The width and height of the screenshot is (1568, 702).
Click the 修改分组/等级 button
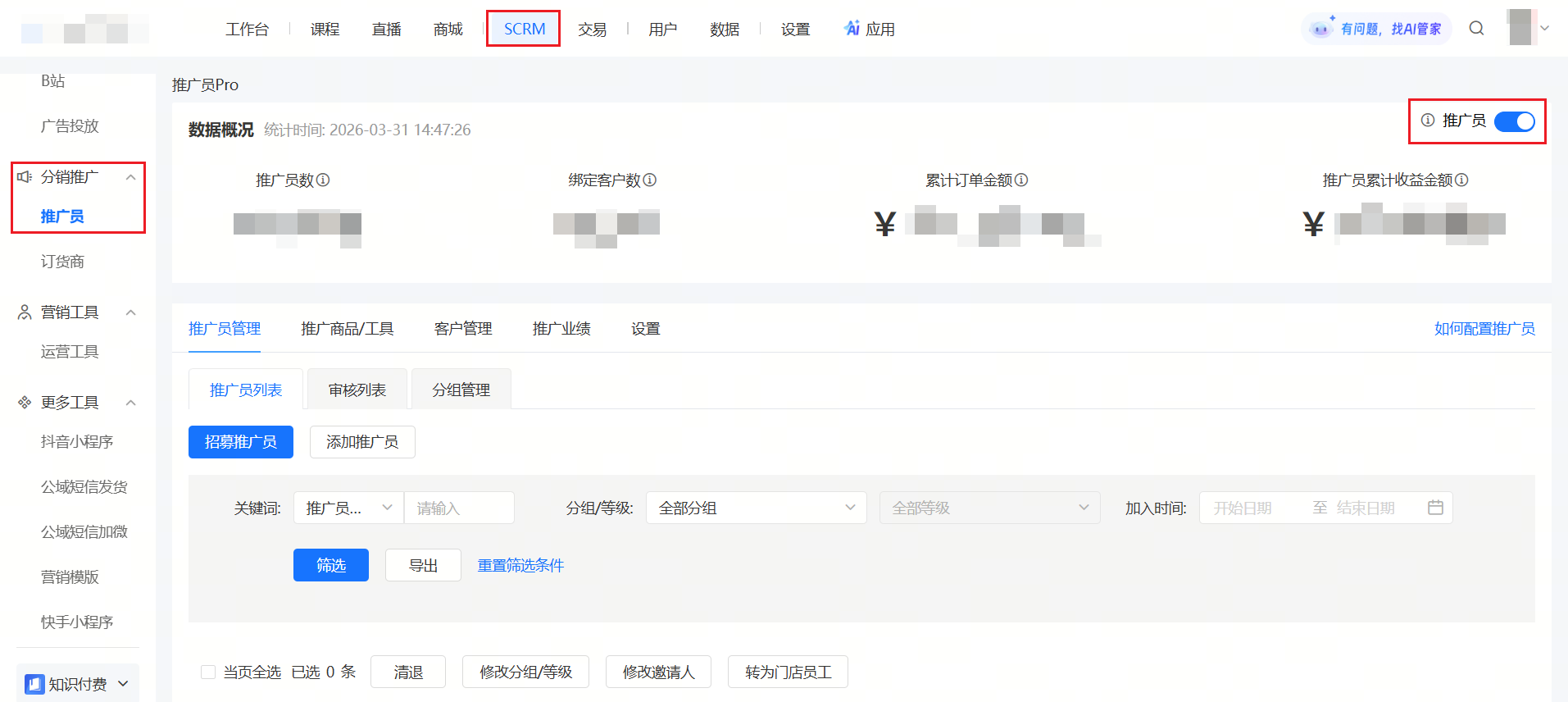click(525, 672)
